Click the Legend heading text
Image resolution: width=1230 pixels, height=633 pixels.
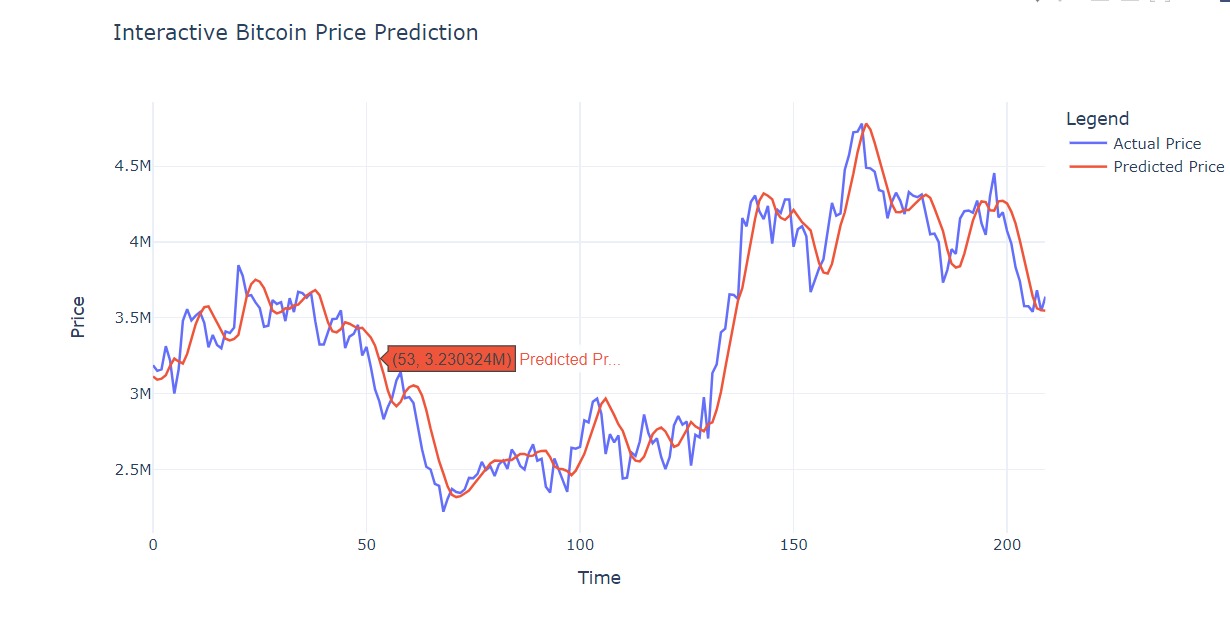click(x=1097, y=119)
